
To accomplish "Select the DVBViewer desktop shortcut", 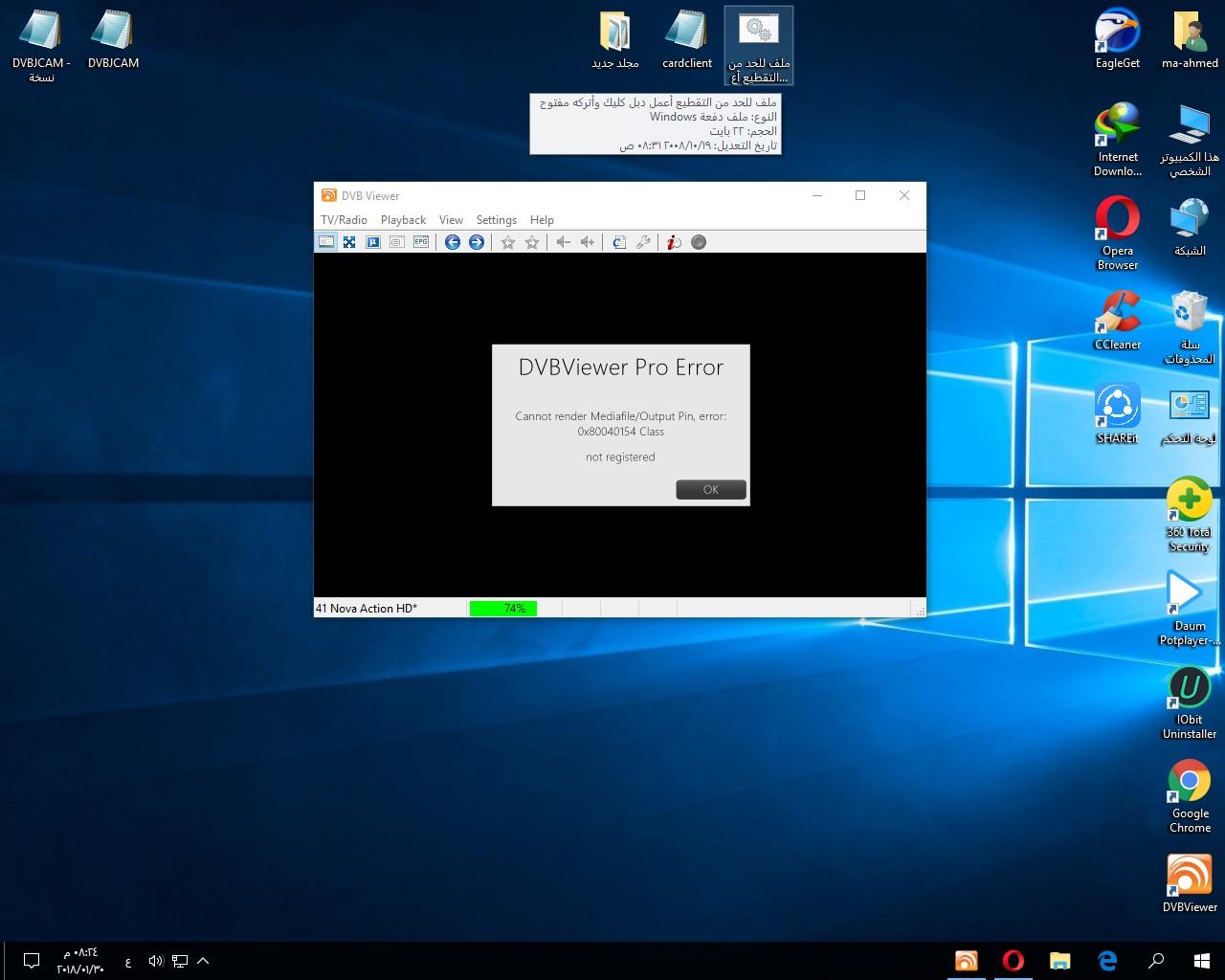I will 1190,883.
